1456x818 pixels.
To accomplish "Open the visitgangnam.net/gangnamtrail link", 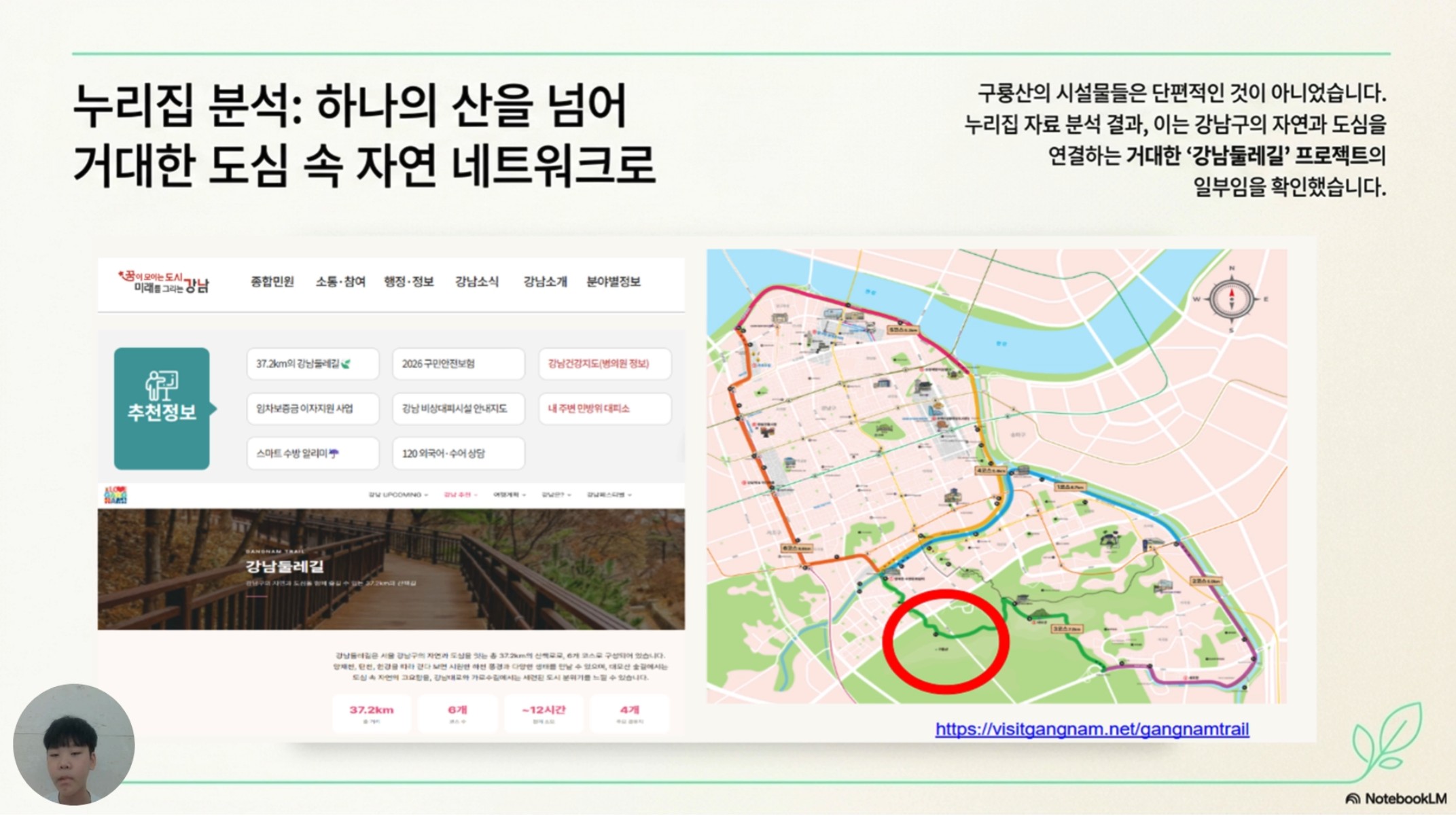I will click(1092, 729).
